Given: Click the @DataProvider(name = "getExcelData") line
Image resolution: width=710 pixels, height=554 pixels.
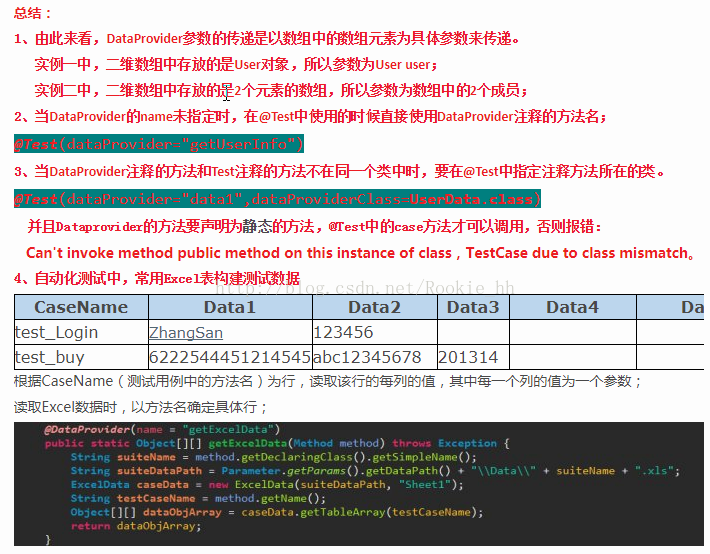Looking at the screenshot, I should (x=162, y=429).
